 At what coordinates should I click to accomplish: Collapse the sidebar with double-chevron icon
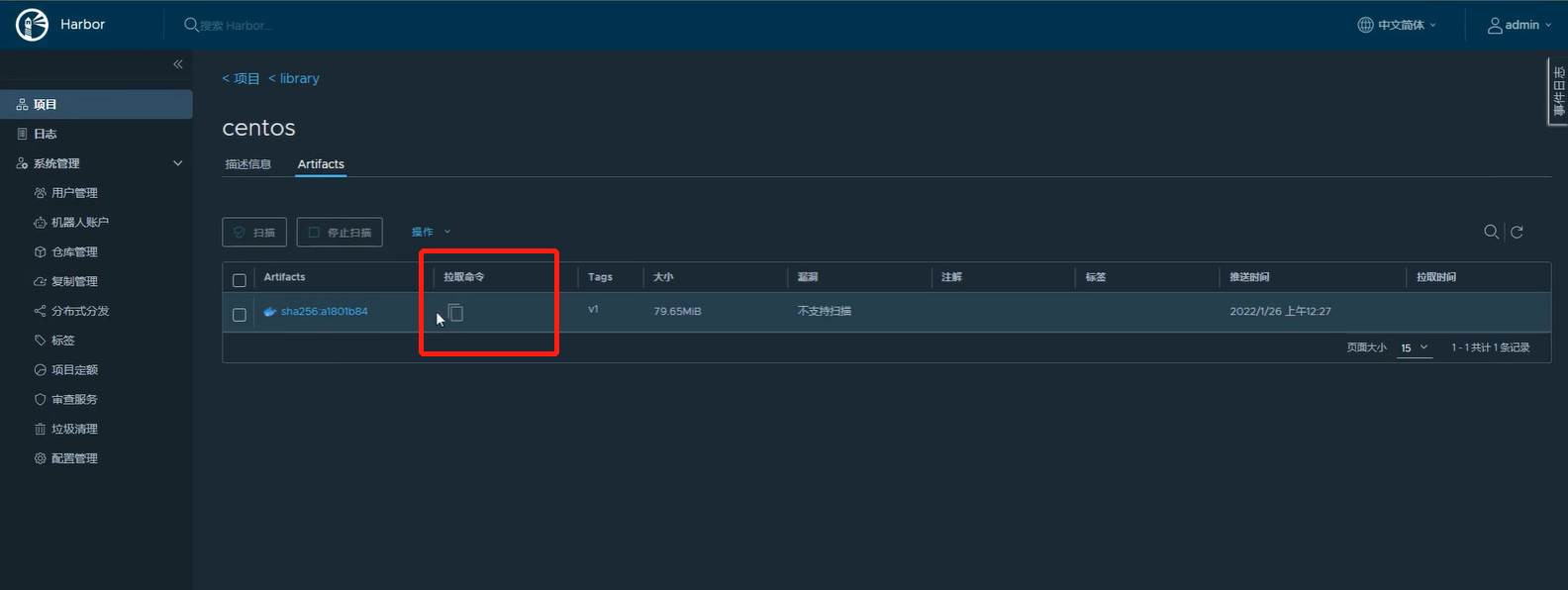pyautogui.click(x=178, y=64)
